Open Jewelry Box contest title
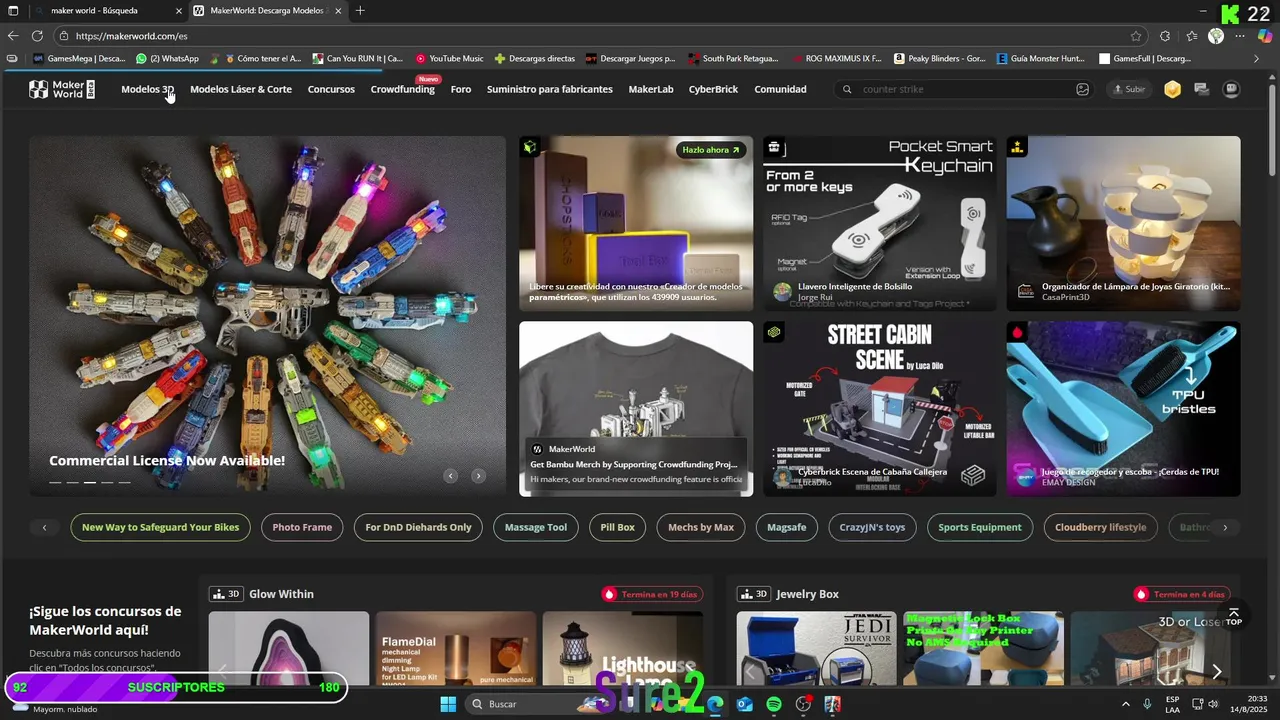Image resolution: width=1280 pixels, height=720 pixels. click(807, 594)
